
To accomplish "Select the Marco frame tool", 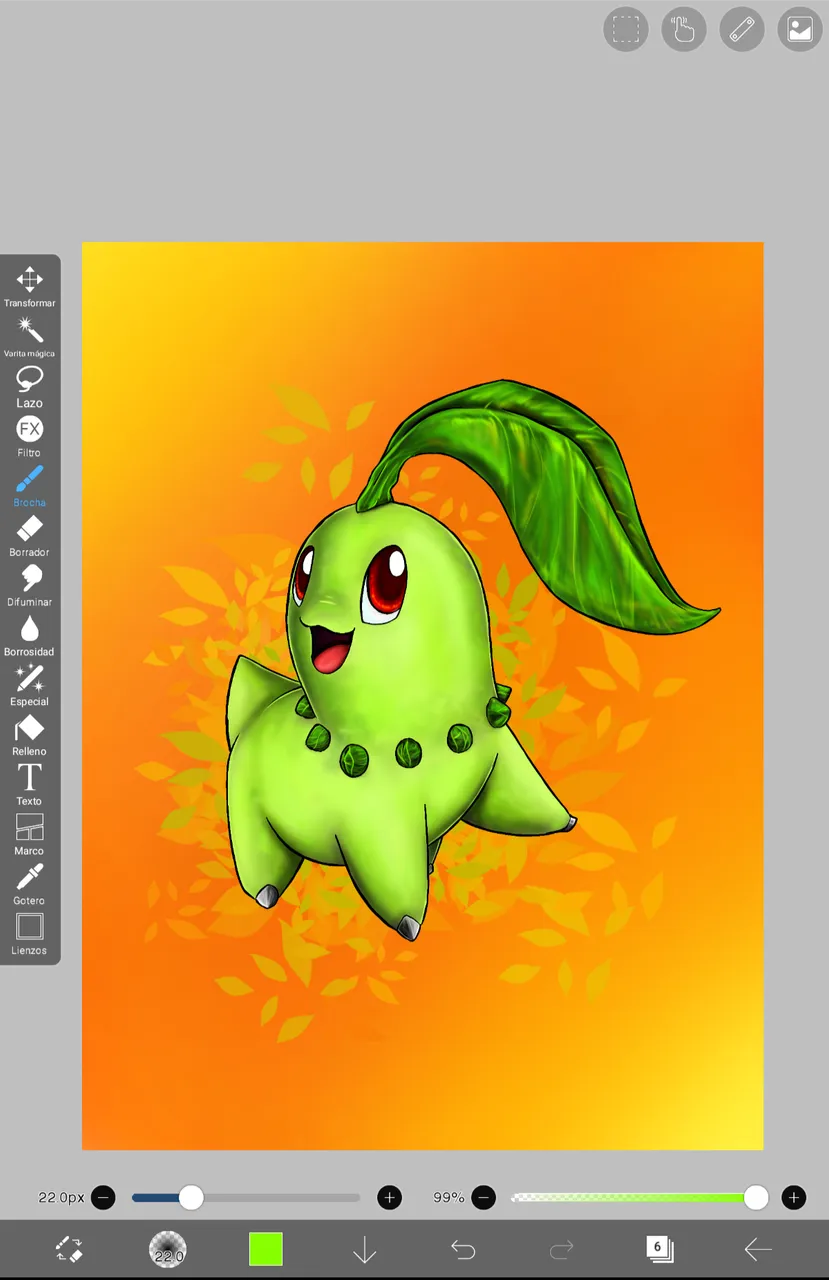I will point(29,835).
